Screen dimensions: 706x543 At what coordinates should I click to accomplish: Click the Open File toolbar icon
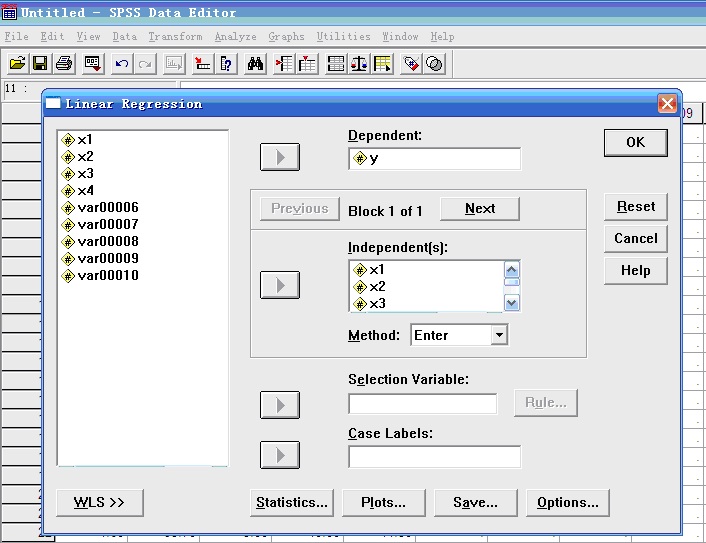coord(17,63)
